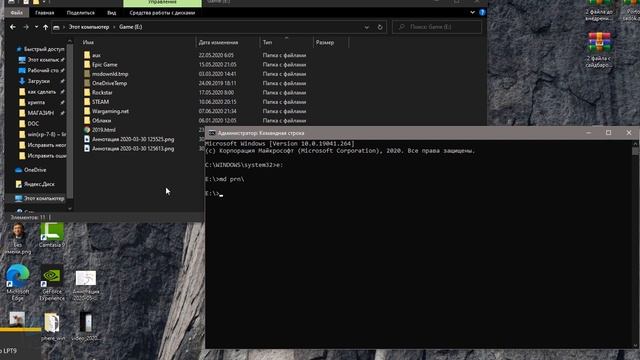
Task: Open the МАГАЗИН folder in sidebar
Action: click(40, 113)
